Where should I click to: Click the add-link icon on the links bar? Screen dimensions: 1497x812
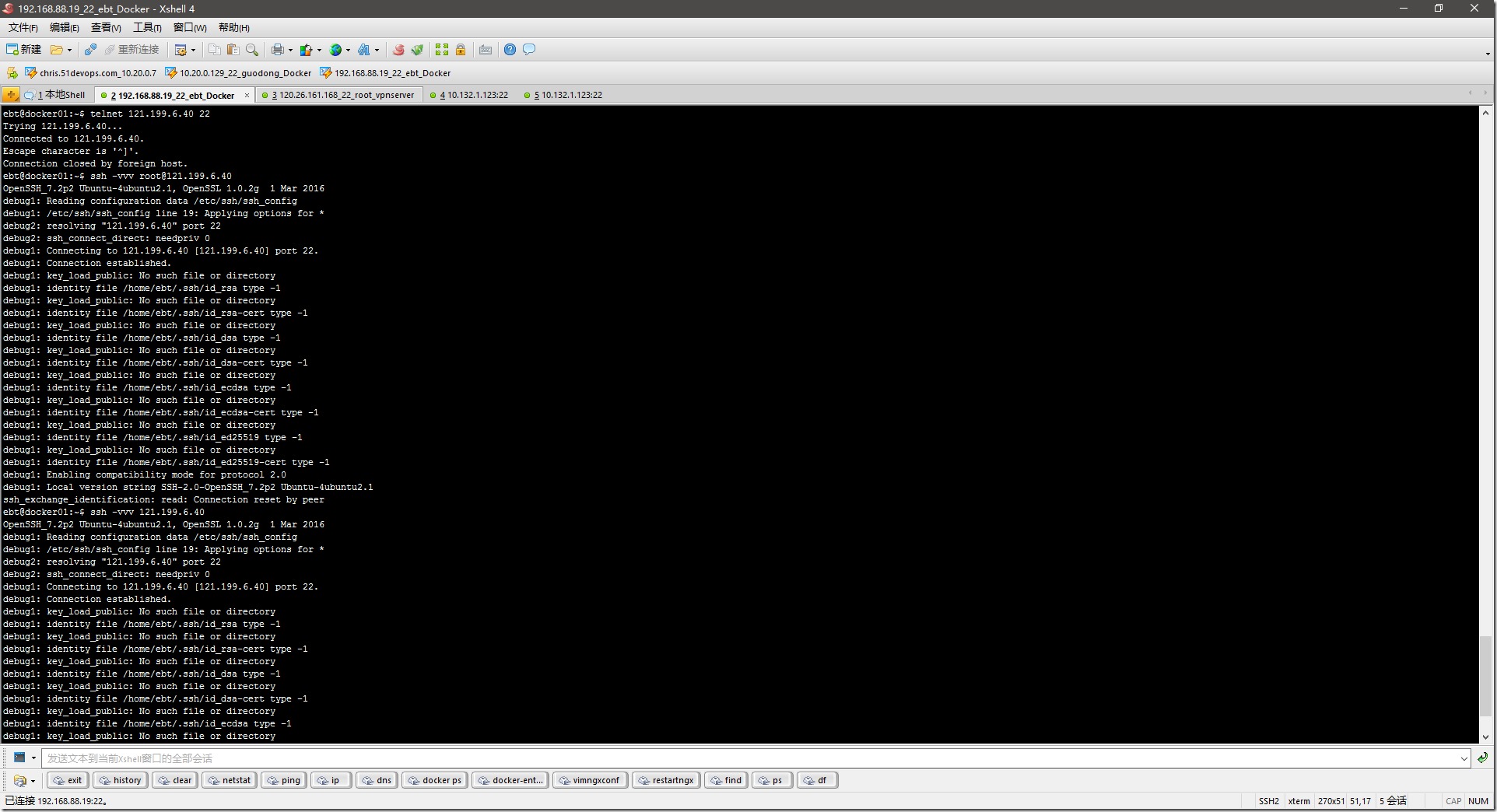coord(12,73)
